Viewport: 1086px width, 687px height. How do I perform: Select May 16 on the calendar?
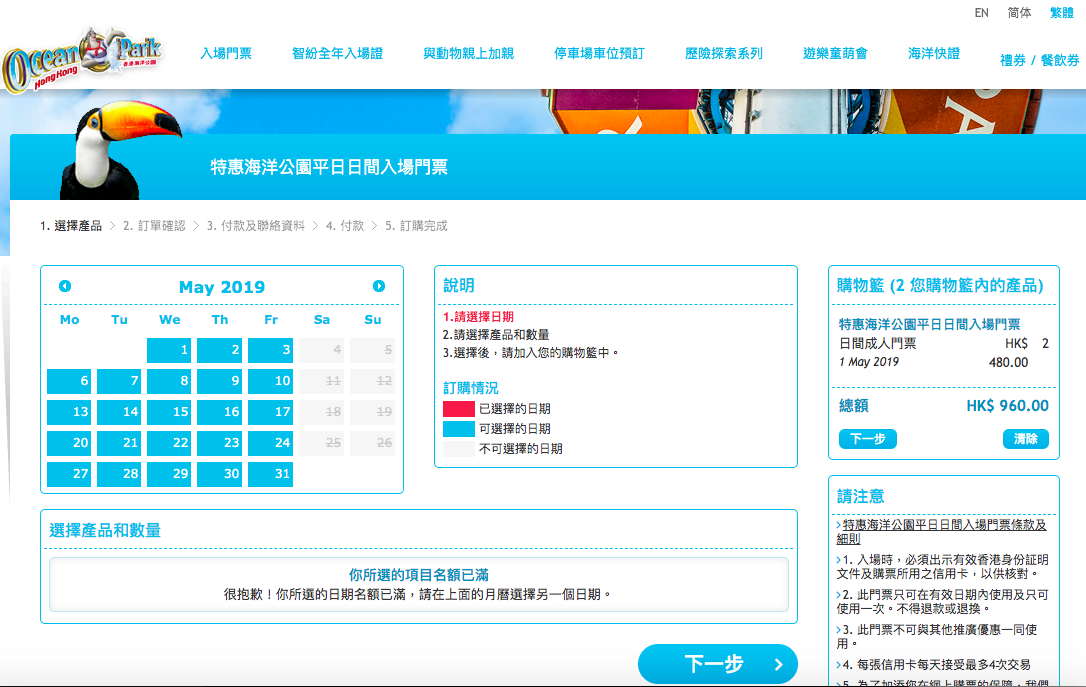click(x=220, y=412)
